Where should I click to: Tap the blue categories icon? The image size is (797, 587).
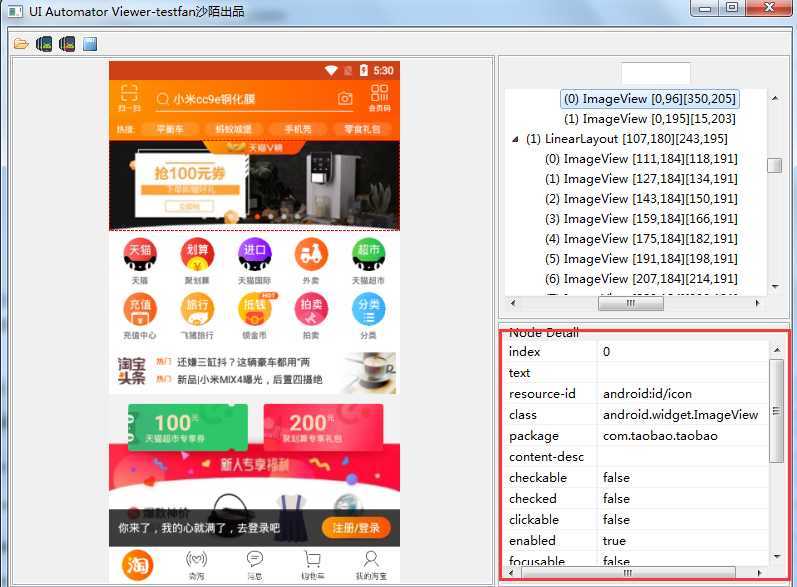click(369, 309)
